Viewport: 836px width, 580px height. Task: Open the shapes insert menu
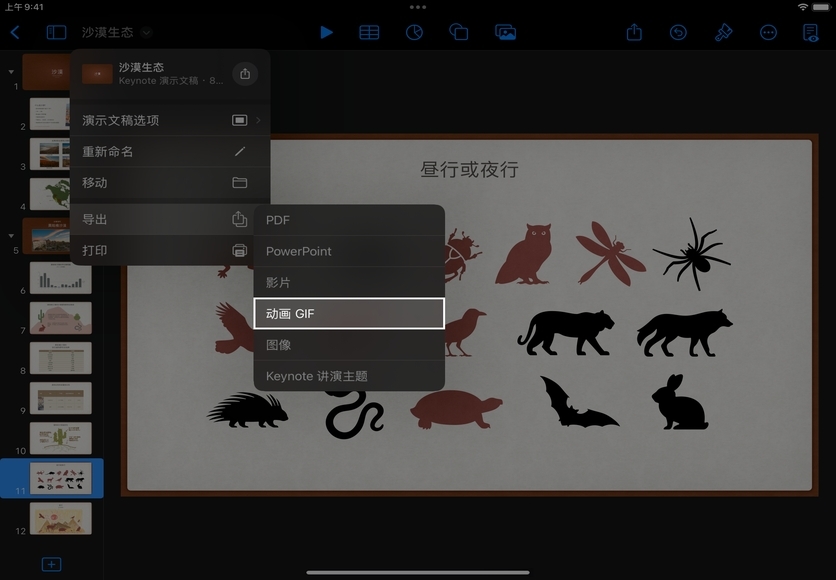[x=459, y=32]
